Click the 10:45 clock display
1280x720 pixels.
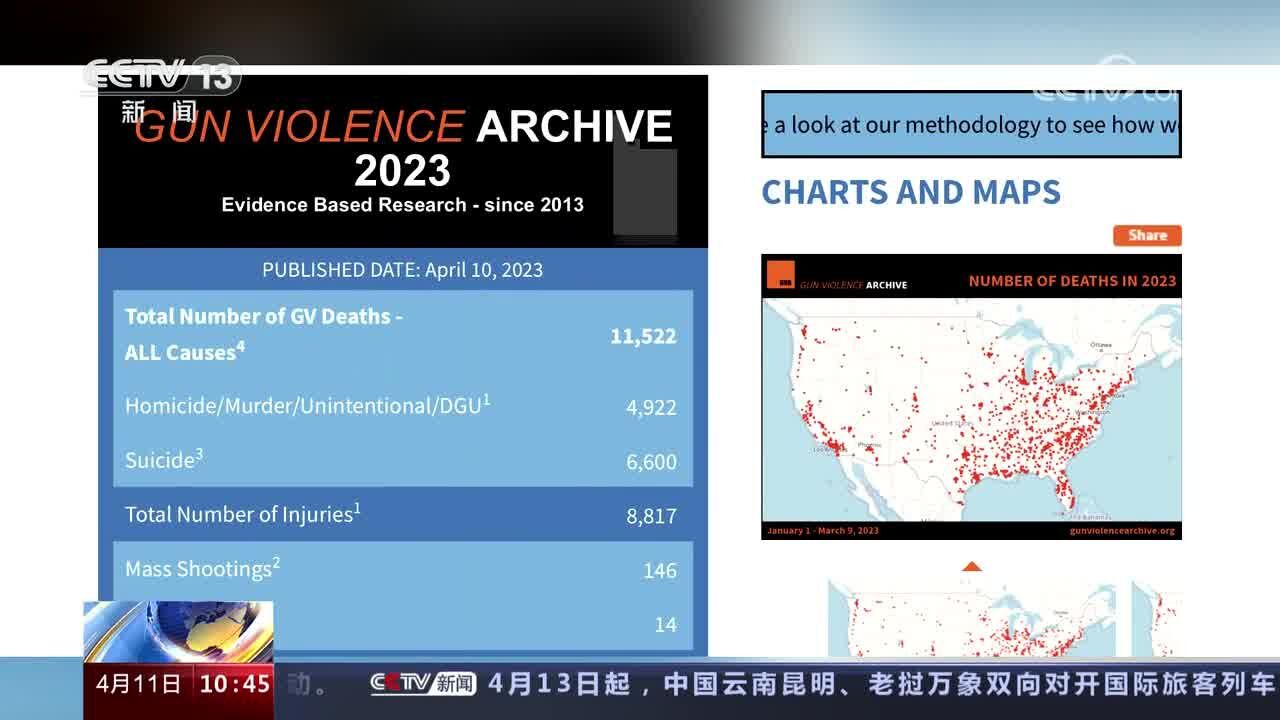pos(235,684)
